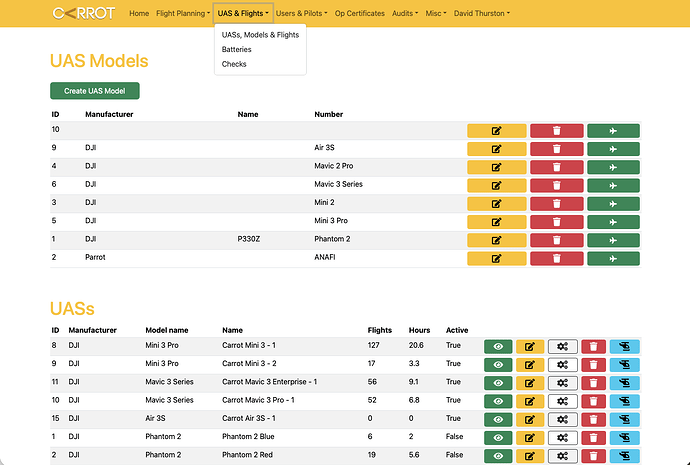Edit the DJI Air 3S model

(x=496, y=149)
